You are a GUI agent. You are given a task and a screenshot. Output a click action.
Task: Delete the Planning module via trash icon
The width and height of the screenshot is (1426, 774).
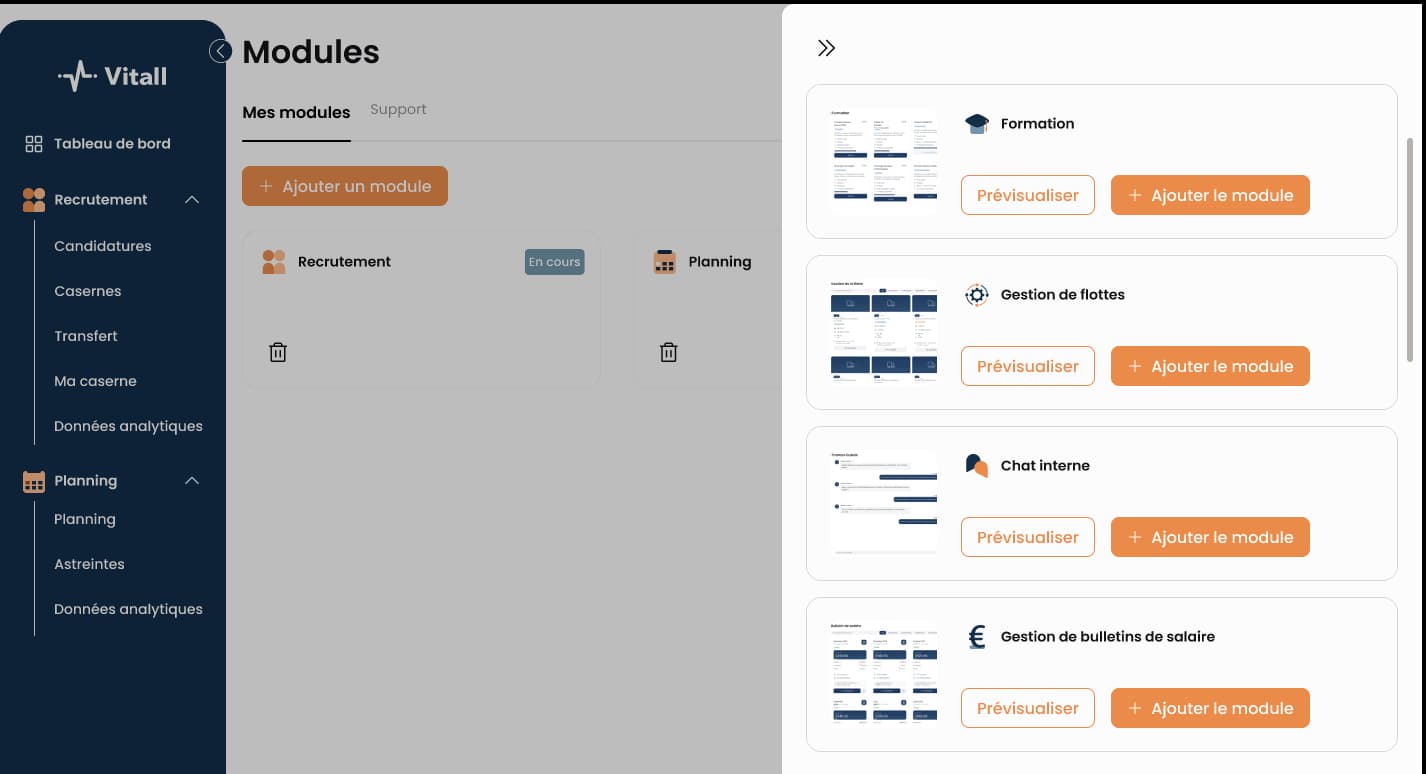(x=669, y=352)
